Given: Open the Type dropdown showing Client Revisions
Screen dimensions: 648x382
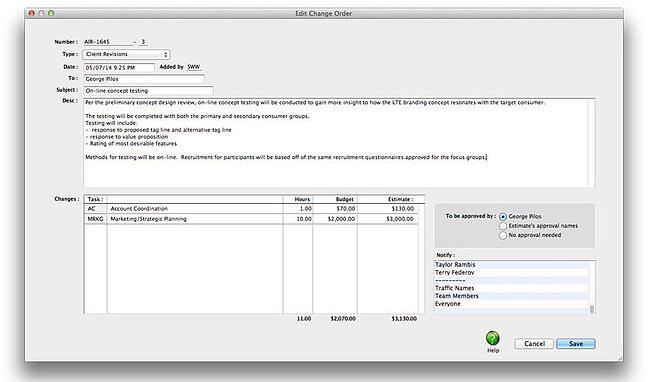Looking at the screenshot, I should [x=126, y=54].
